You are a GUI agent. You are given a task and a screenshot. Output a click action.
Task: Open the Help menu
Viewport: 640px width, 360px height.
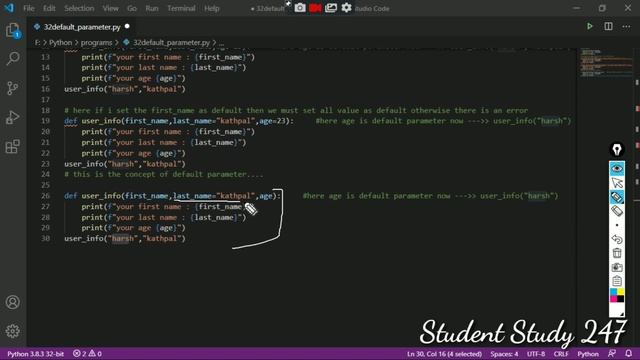coord(211,8)
